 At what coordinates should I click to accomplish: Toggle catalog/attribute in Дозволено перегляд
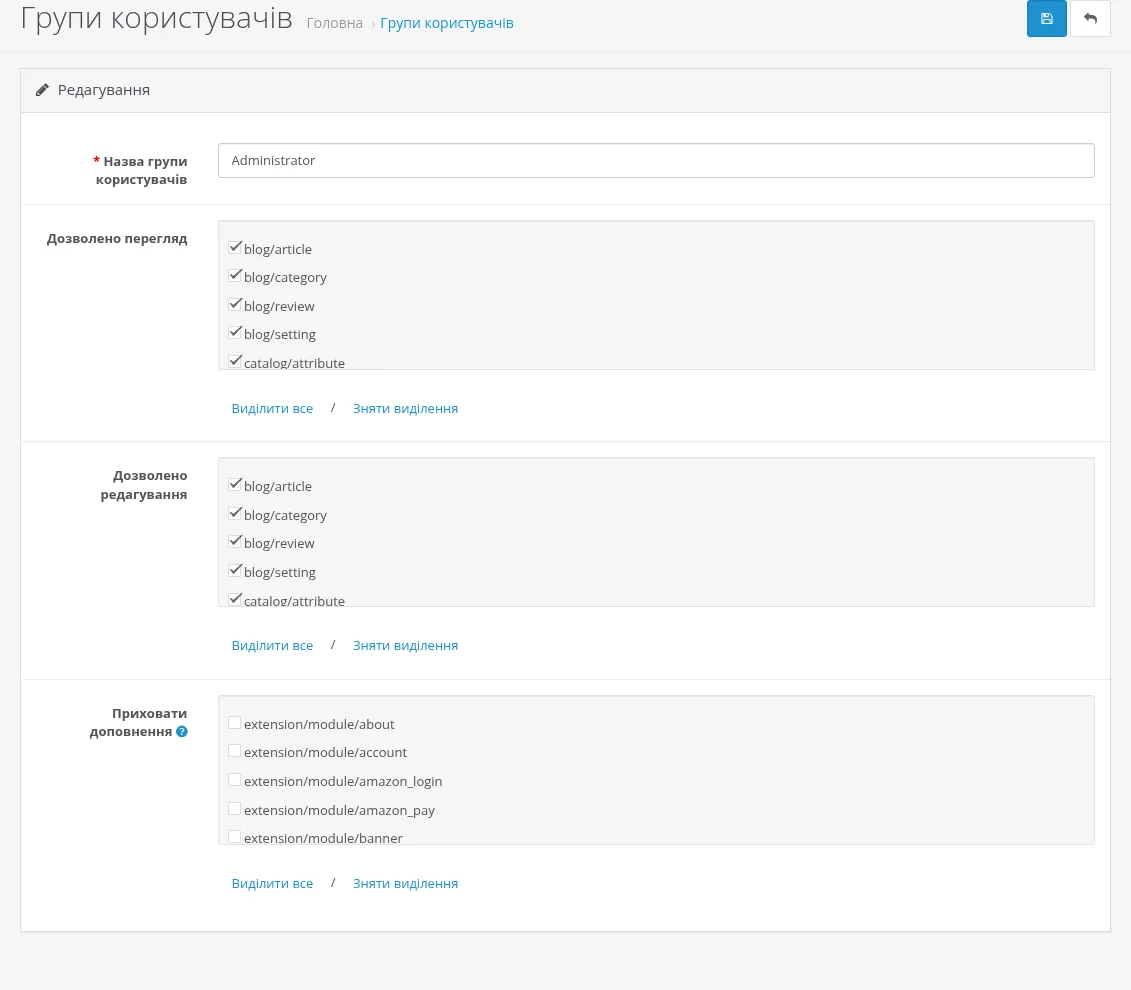234,361
